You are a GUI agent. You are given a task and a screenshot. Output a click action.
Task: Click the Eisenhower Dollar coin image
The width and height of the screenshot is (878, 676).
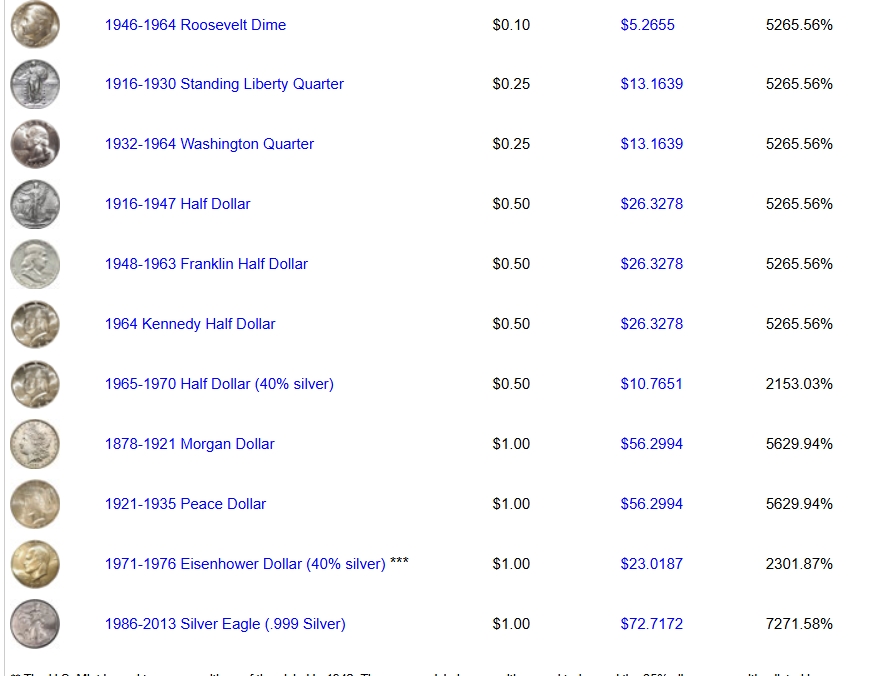click(x=34, y=564)
